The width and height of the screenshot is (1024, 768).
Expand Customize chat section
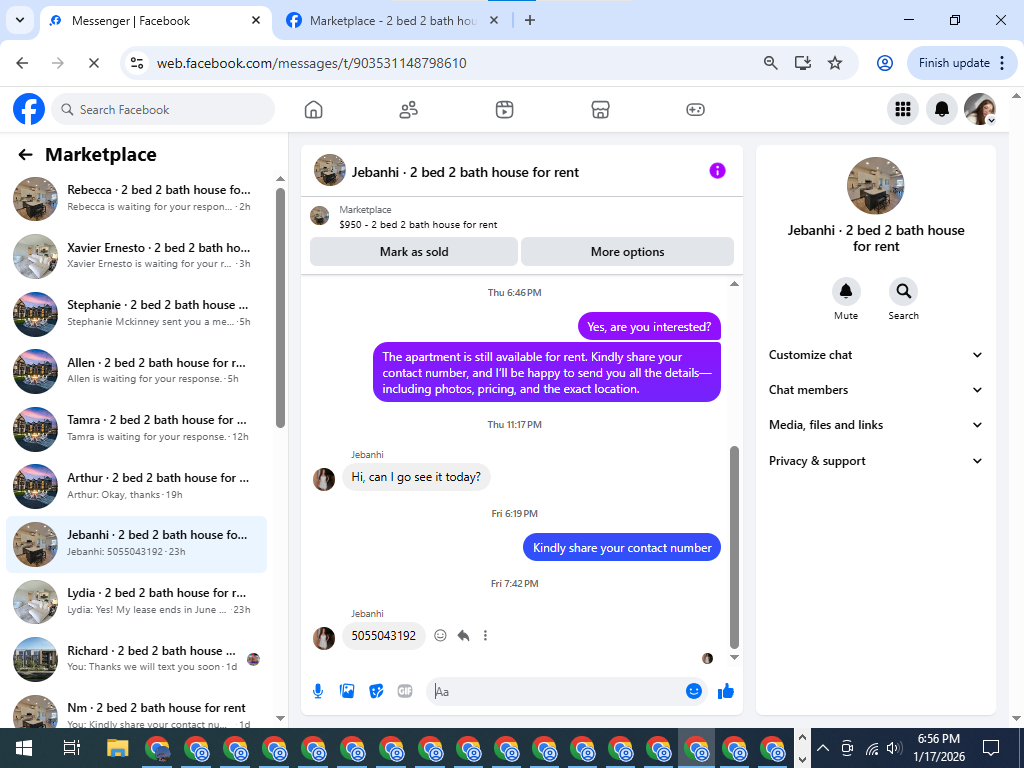click(876, 355)
